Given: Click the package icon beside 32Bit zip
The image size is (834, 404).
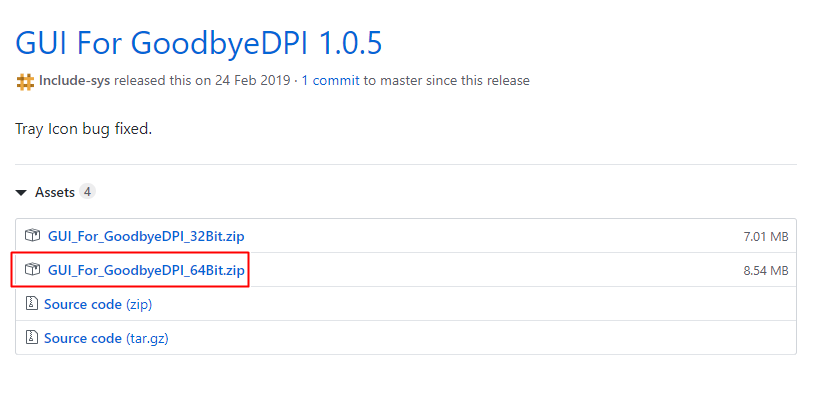Looking at the screenshot, I should 32,235.
